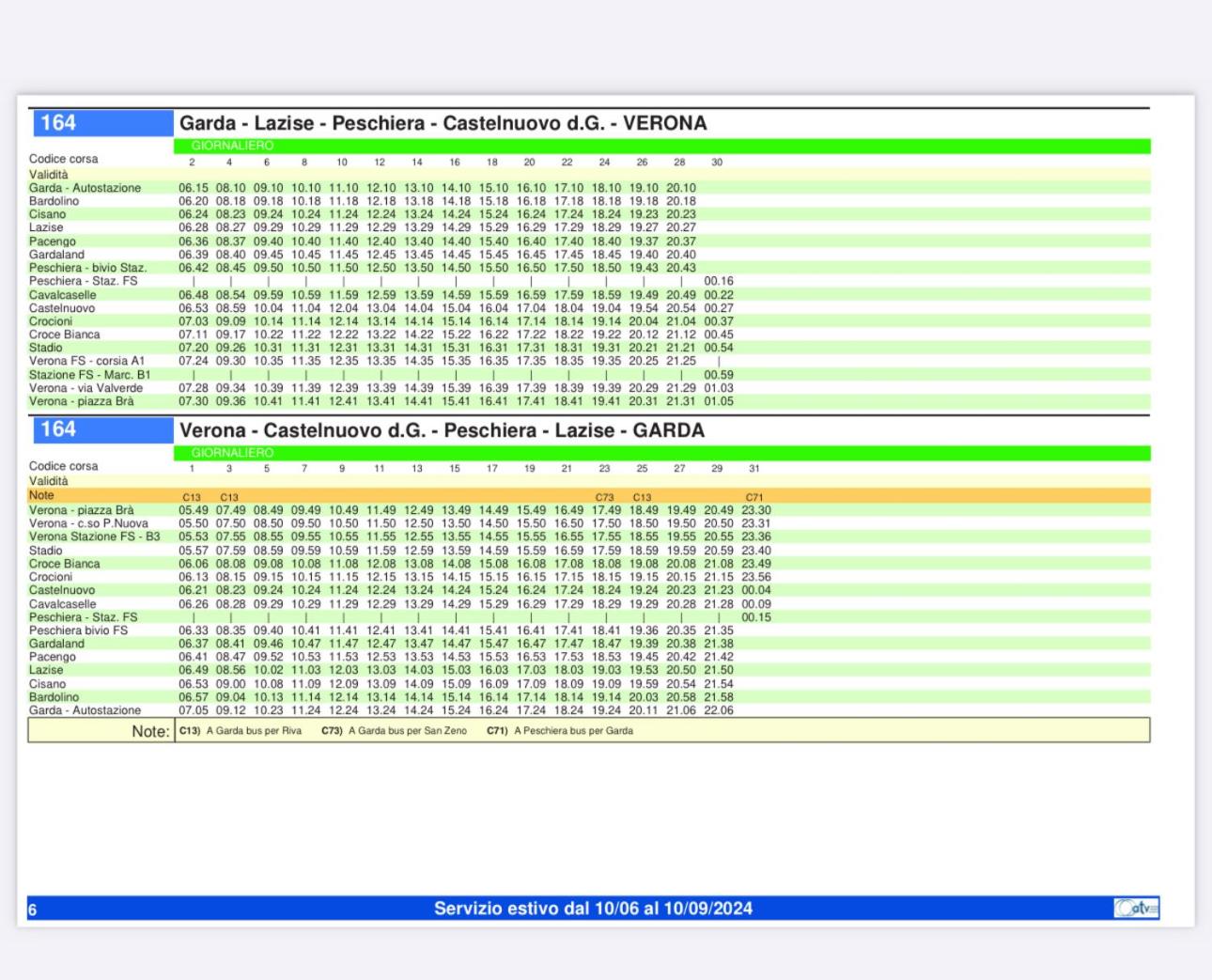
Task: Click the C73 note code in orange row
Action: click(x=604, y=497)
